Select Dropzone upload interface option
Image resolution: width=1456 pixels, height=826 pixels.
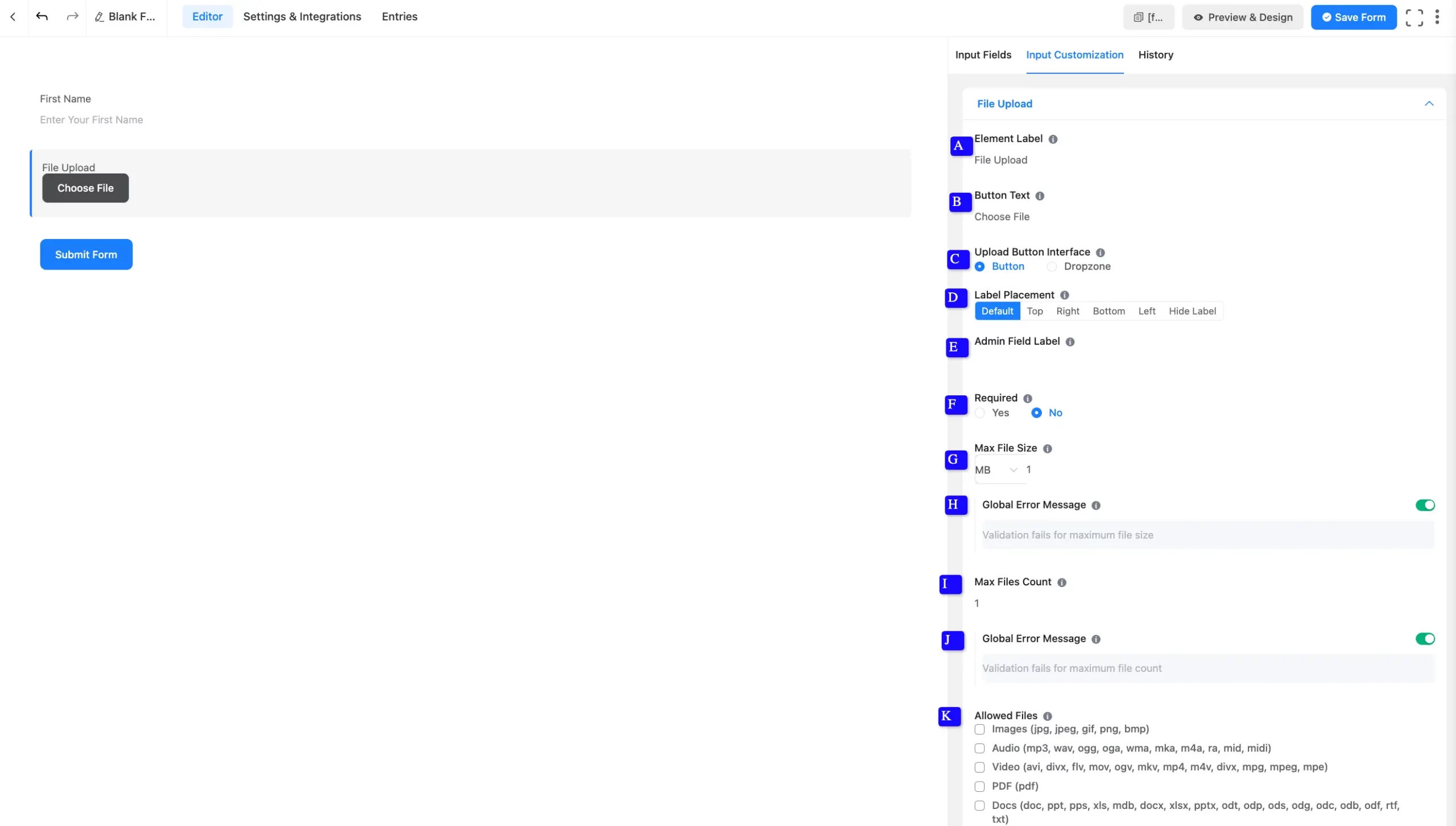(1052, 267)
